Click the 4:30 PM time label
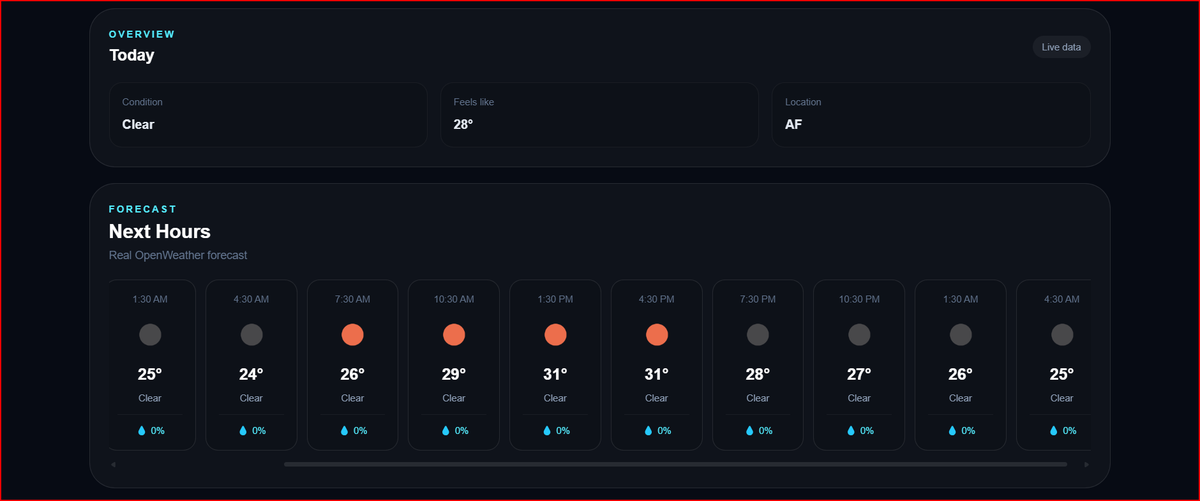Screen dimensions: 1200x501 (656, 299)
